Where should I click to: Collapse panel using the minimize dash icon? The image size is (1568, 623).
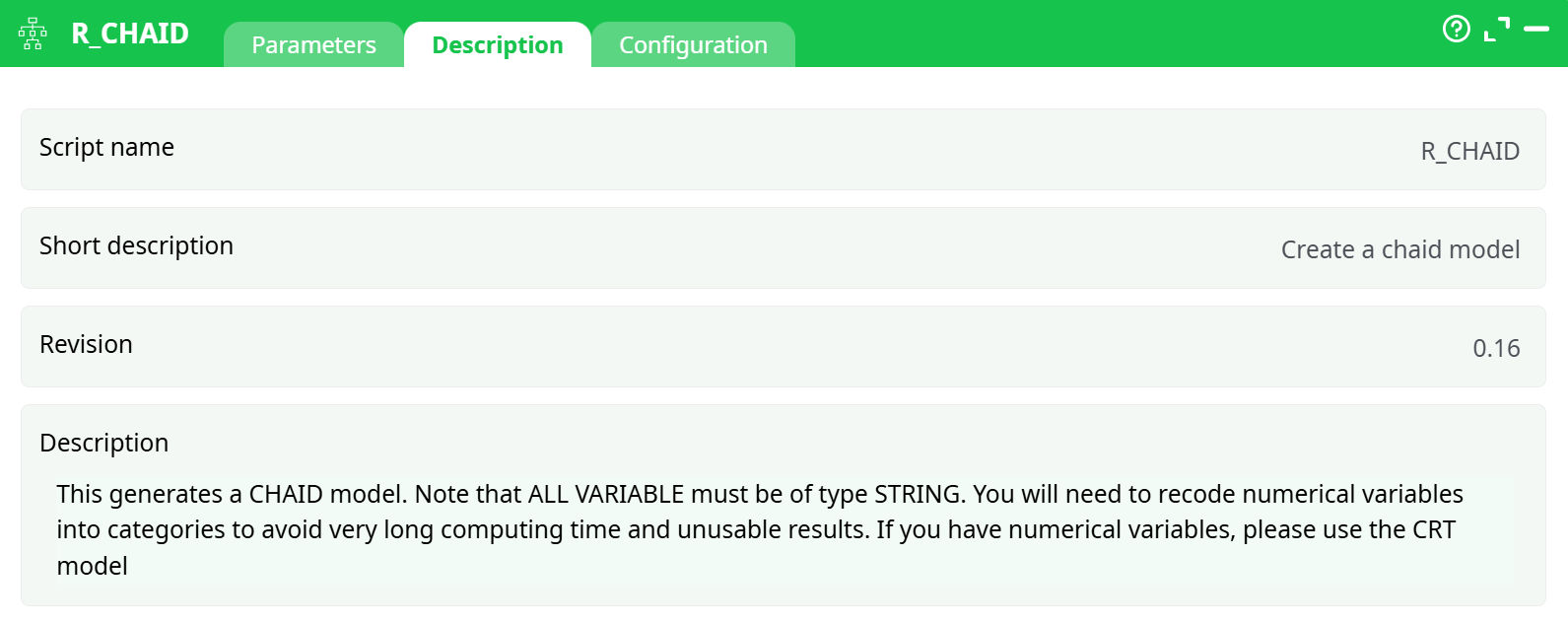click(x=1535, y=30)
